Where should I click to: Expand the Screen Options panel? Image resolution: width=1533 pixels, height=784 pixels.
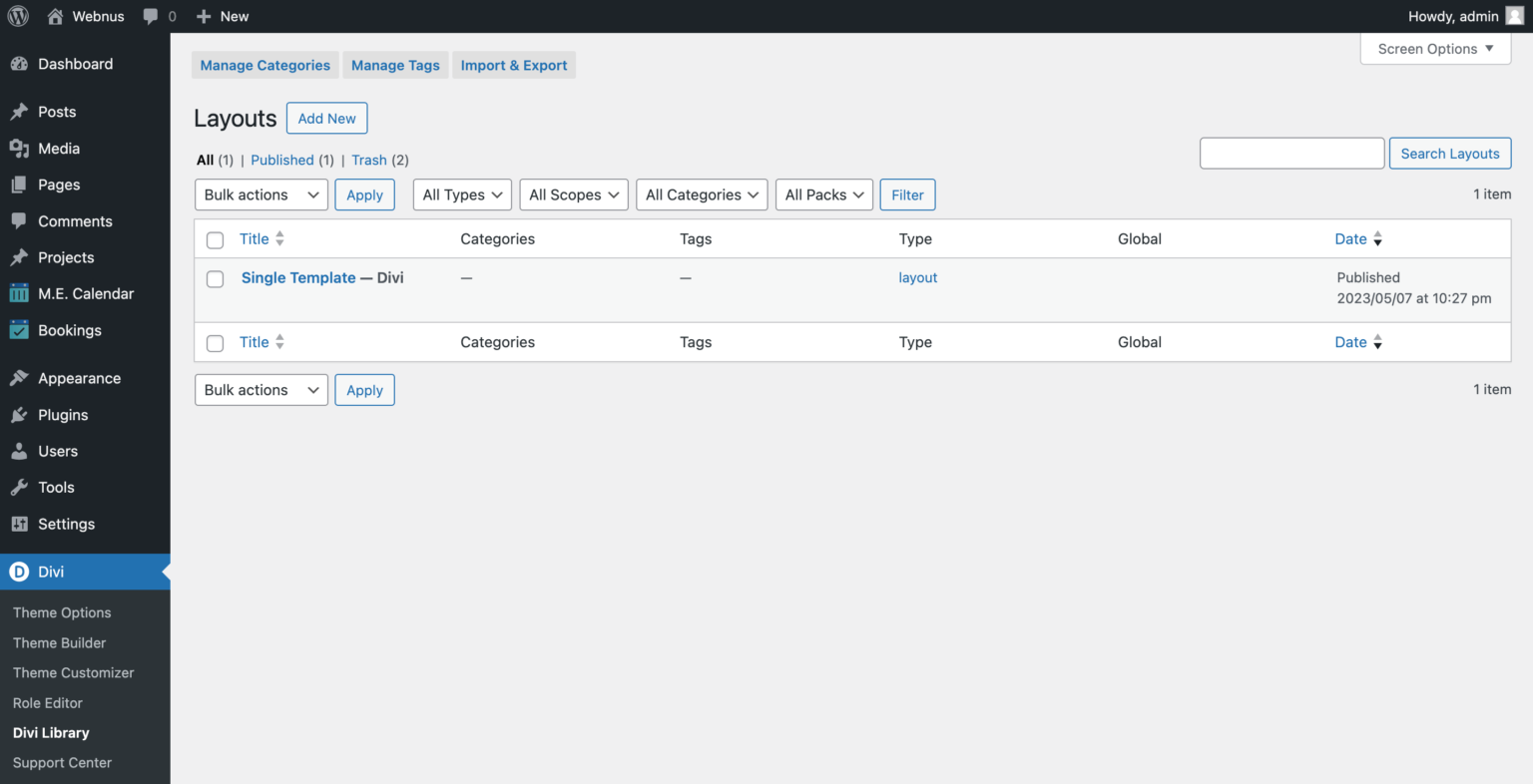[1434, 48]
